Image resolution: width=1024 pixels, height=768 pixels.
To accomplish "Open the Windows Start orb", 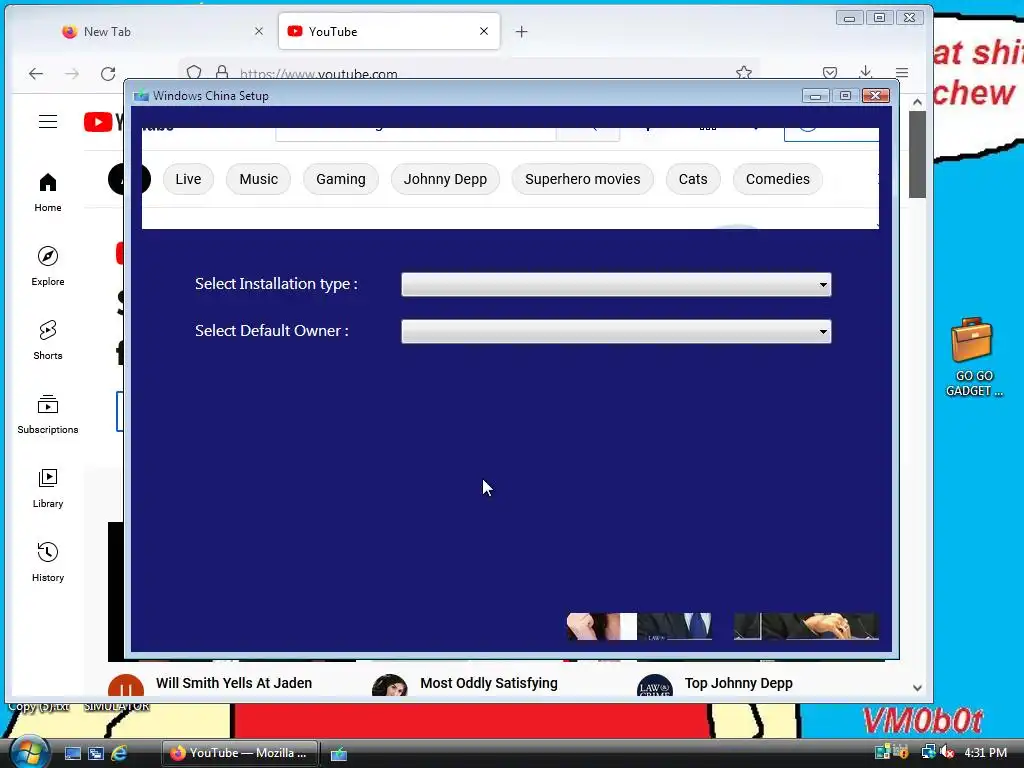I will [29, 752].
